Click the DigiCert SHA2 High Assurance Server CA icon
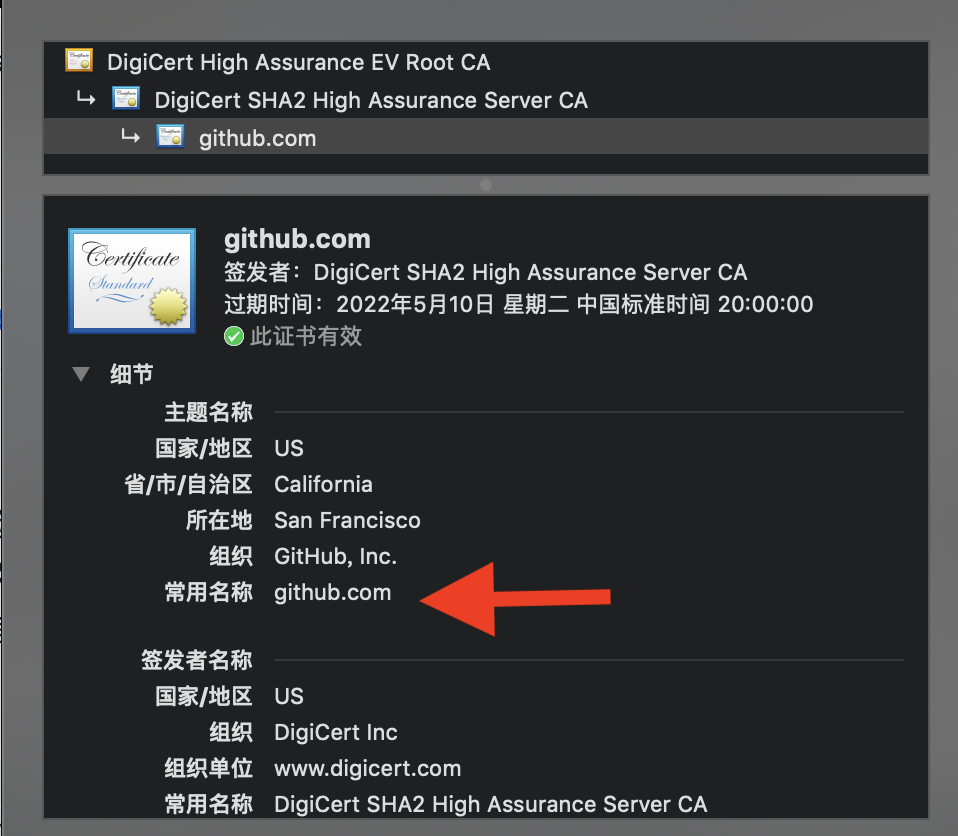Screen dimensions: 958x836 [x=126, y=99]
